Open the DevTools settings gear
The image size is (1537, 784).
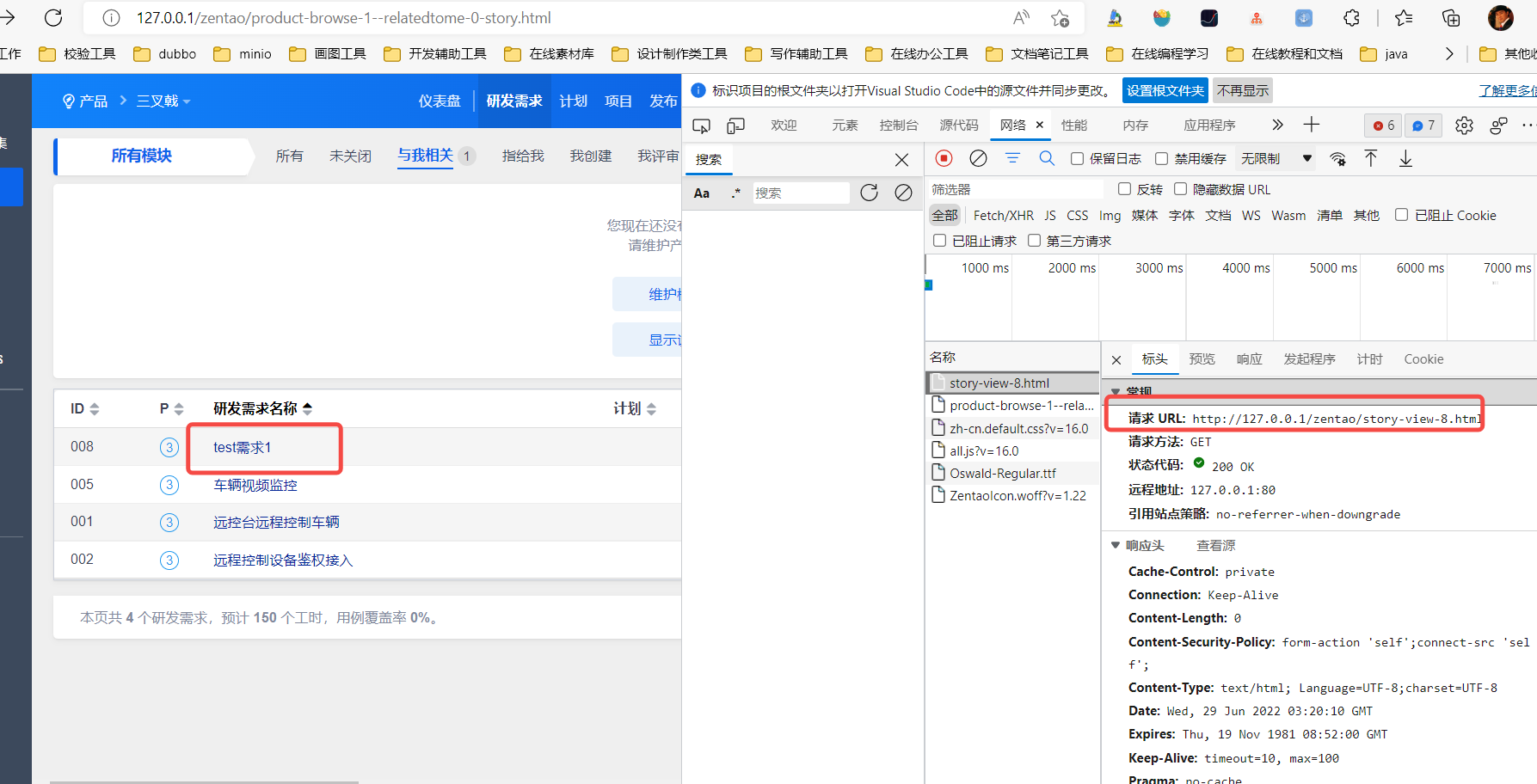(1464, 126)
